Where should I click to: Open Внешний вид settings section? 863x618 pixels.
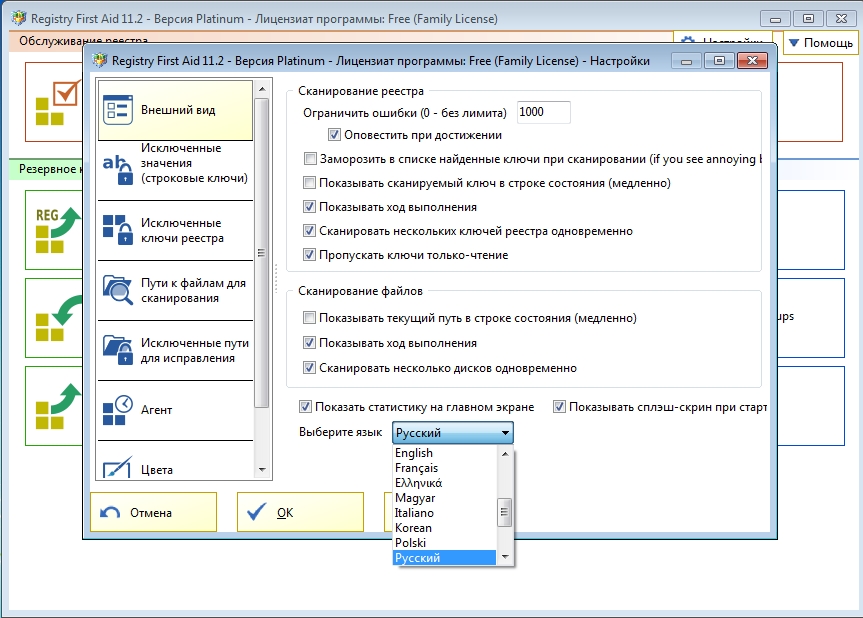176,110
